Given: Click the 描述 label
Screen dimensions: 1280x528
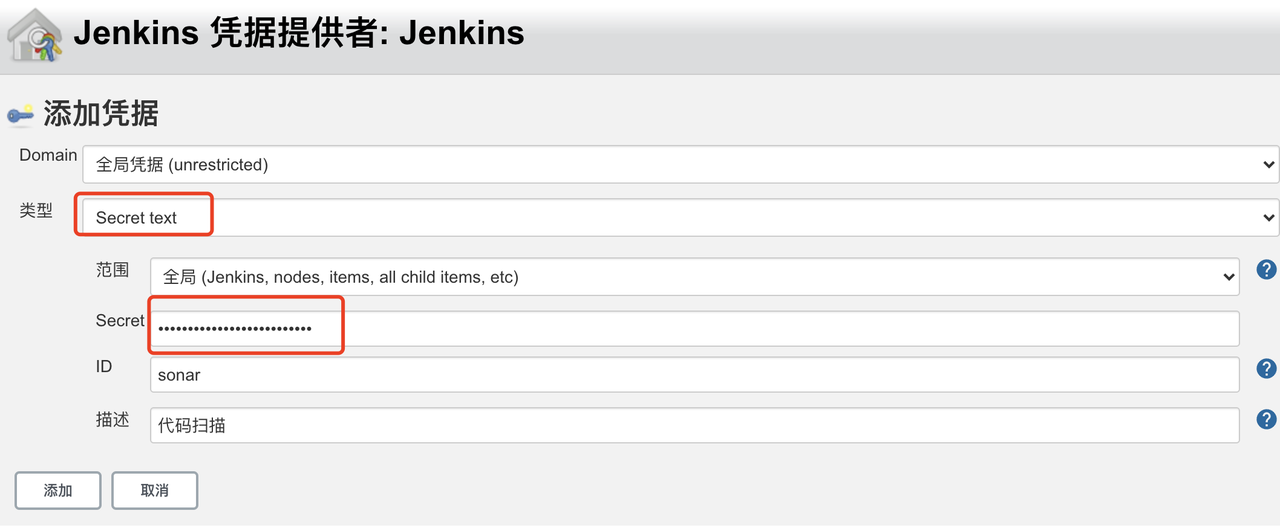Looking at the screenshot, I should (x=112, y=420).
